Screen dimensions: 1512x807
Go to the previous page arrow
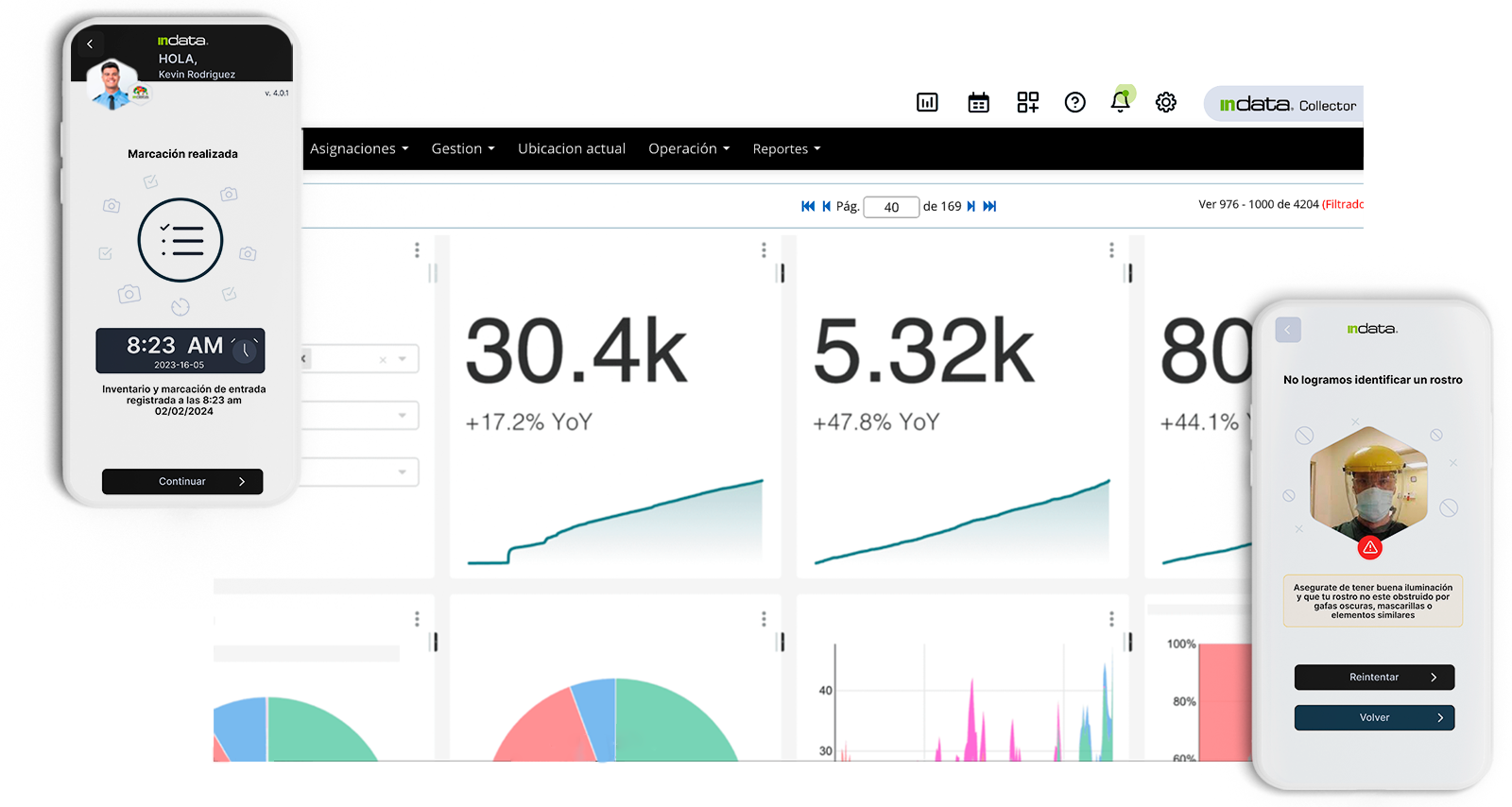pyautogui.click(x=826, y=206)
